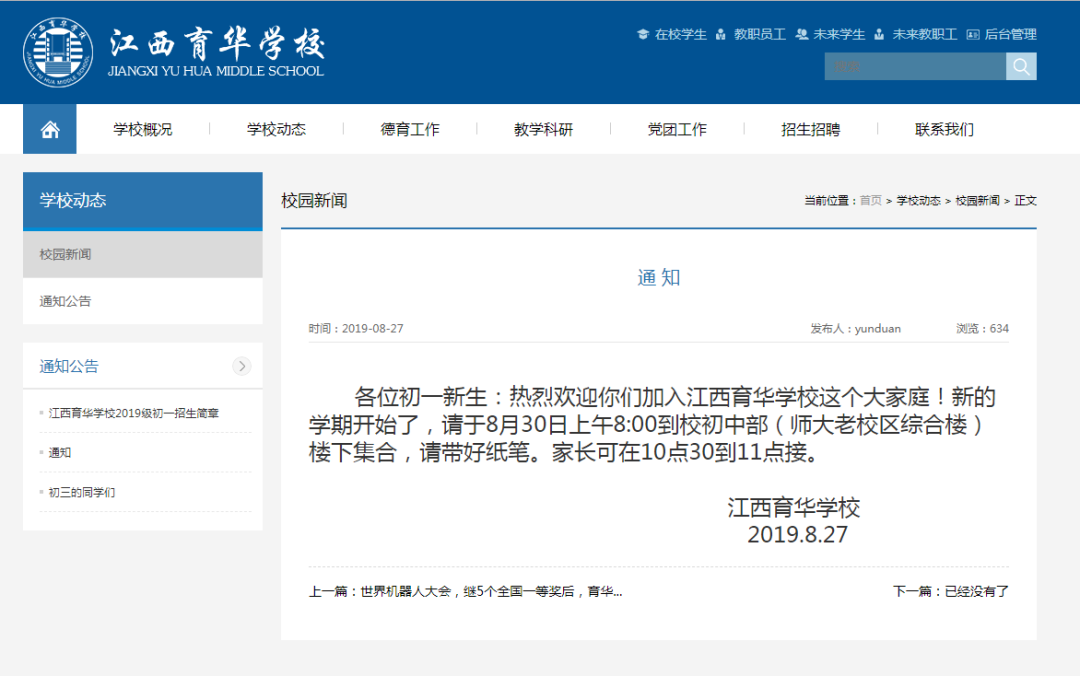Click the home icon in navigation bar
The image size is (1080, 676).
[50, 129]
